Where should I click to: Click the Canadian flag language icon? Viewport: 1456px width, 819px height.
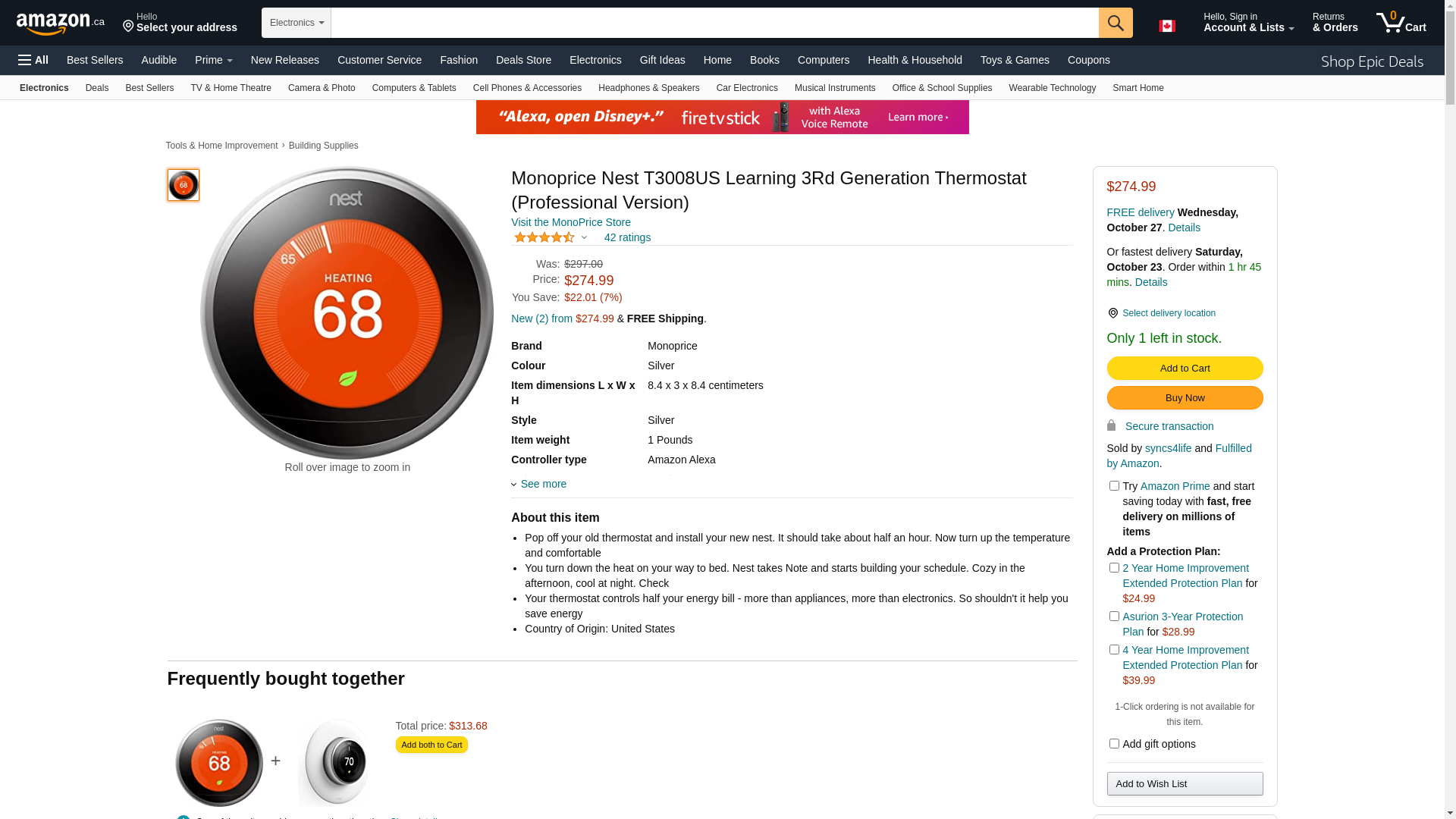point(1166,26)
